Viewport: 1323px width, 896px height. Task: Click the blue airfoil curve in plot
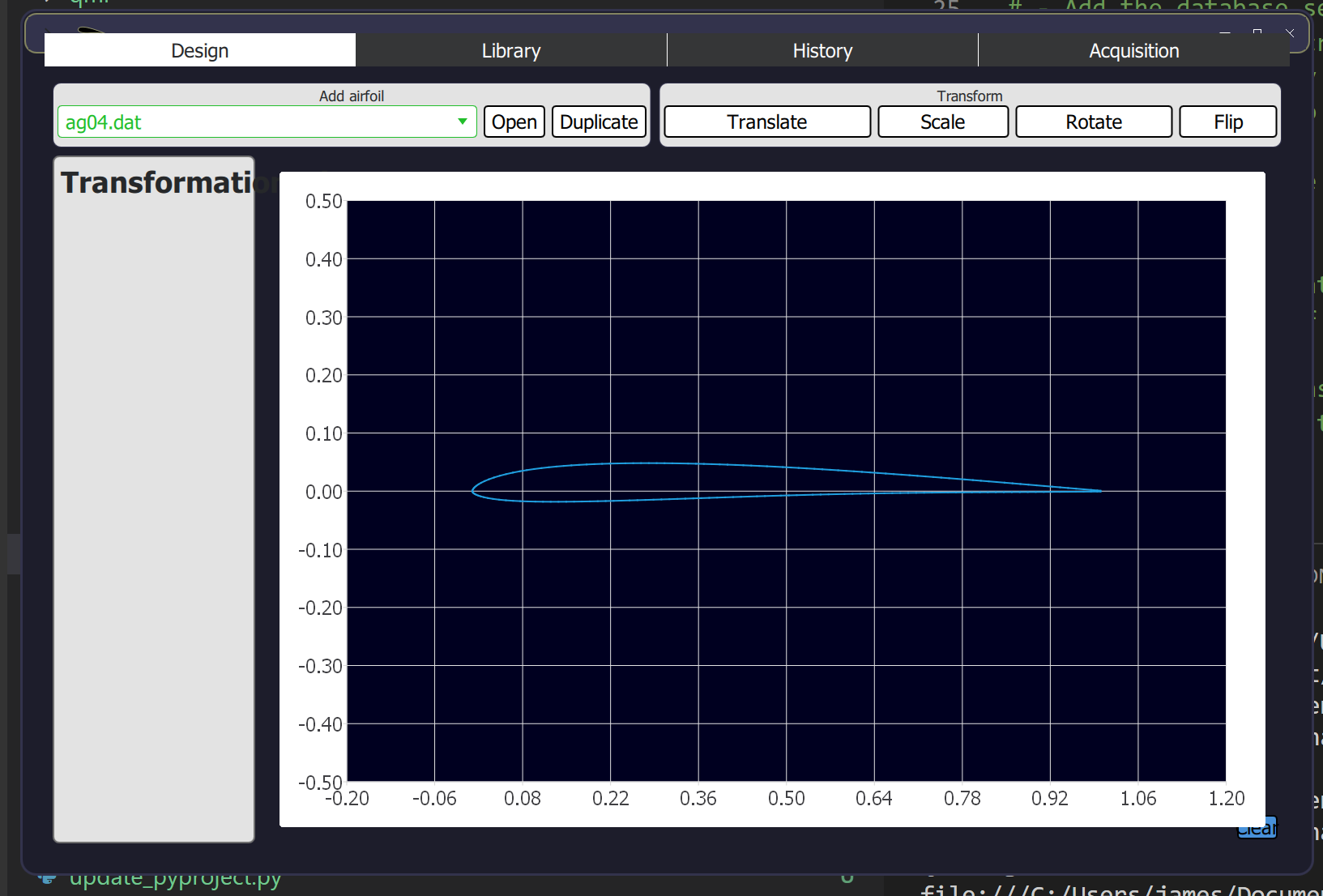point(648,463)
